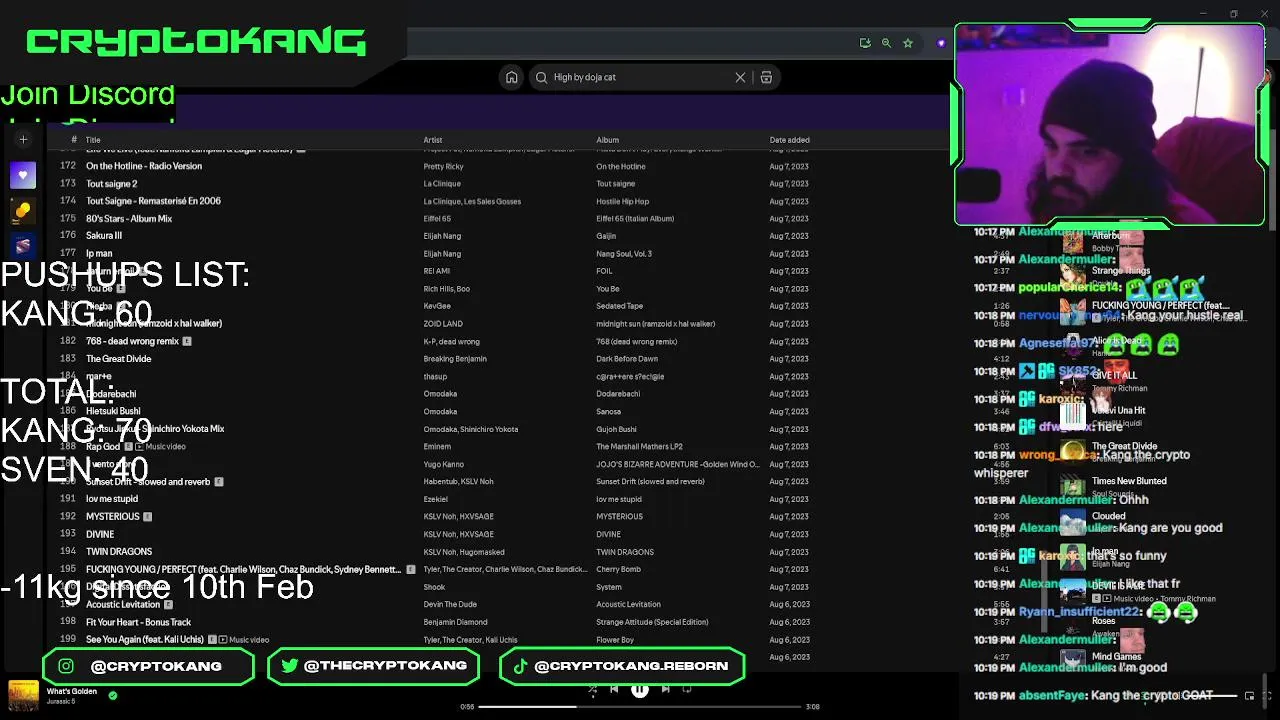1280x720 pixels.
Task: Open the third sidebar playlist thumbnail
Action: 23,245
